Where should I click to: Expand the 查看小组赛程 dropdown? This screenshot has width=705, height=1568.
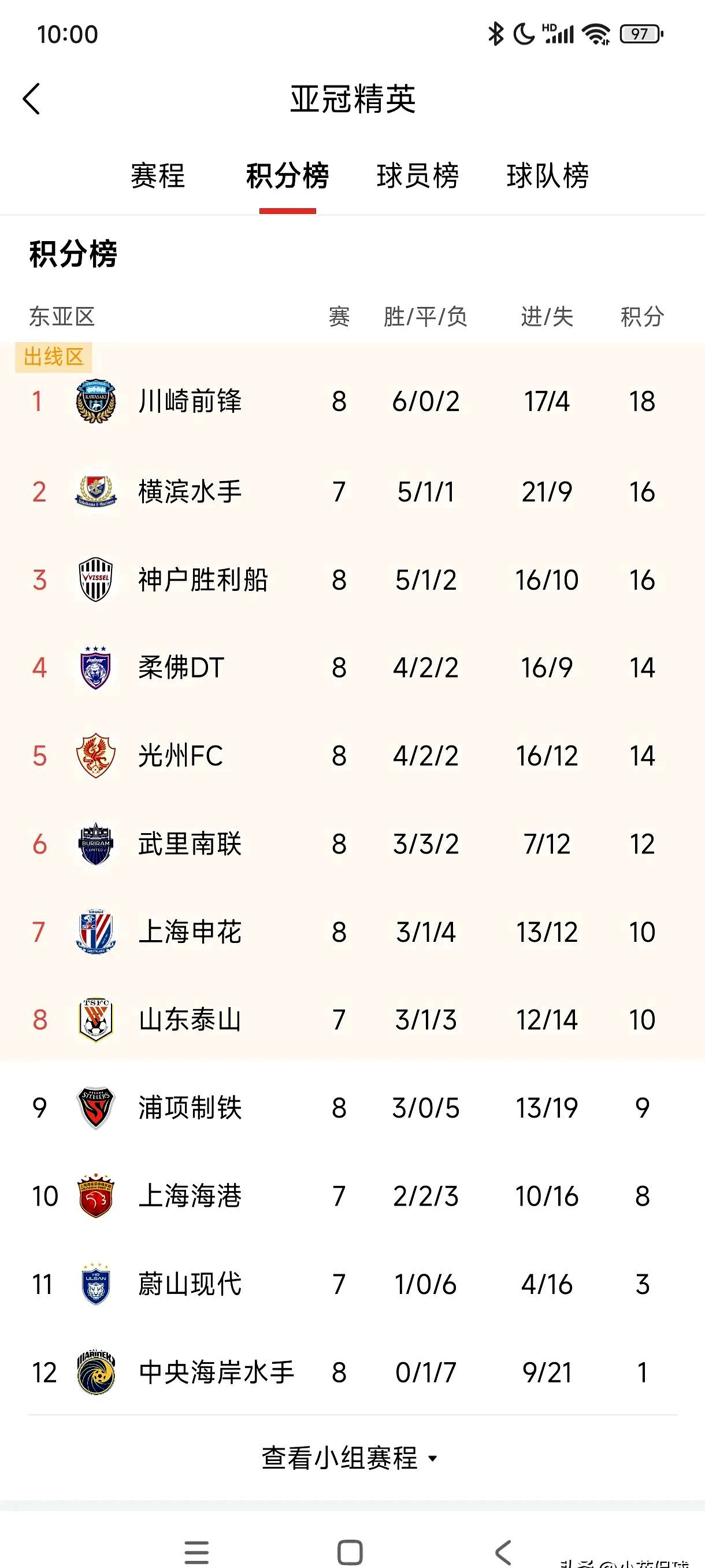[x=350, y=1458]
